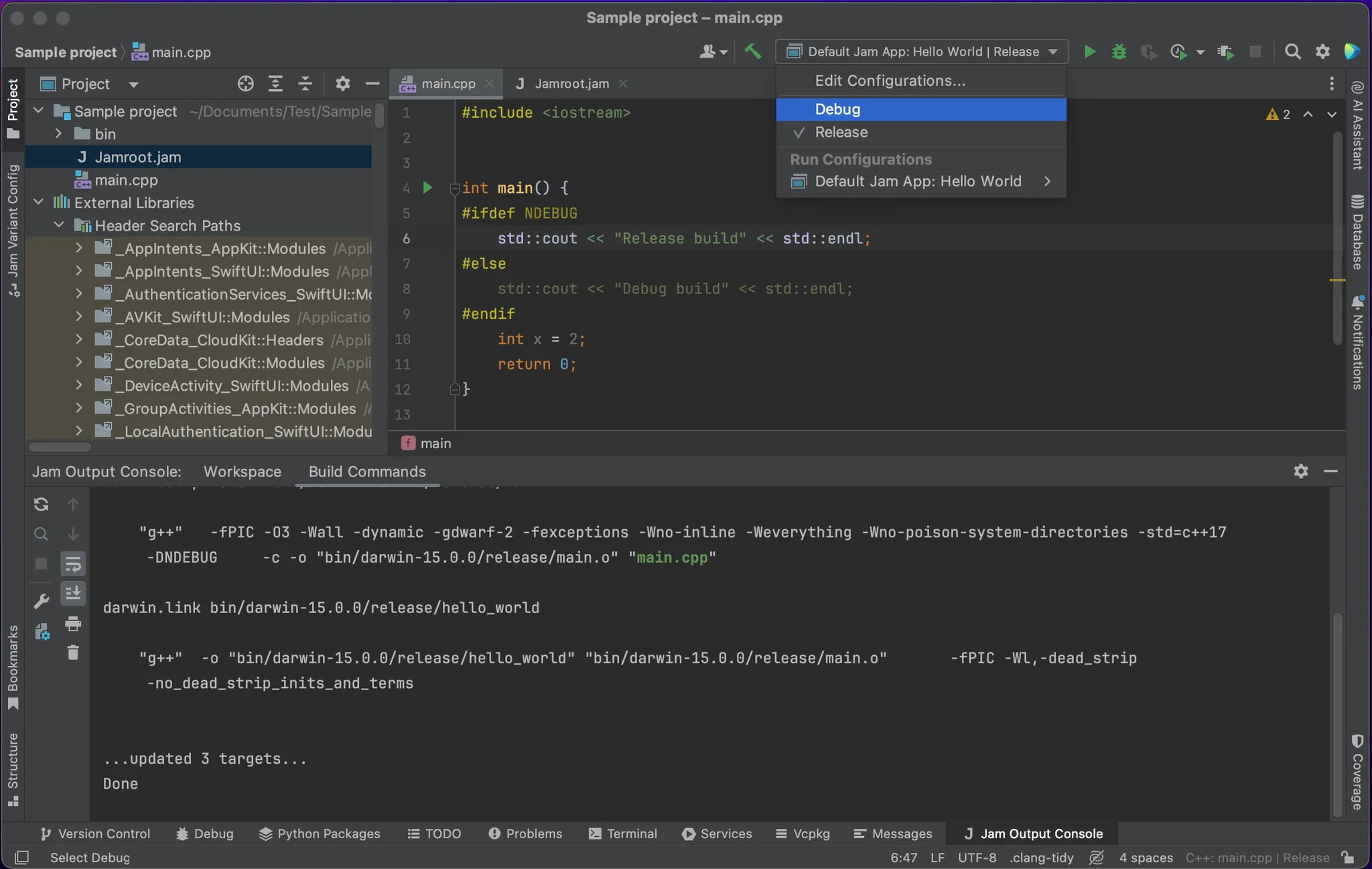1372x869 pixels.
Task: Click the Build hammer icon
Action: point(753,52)
